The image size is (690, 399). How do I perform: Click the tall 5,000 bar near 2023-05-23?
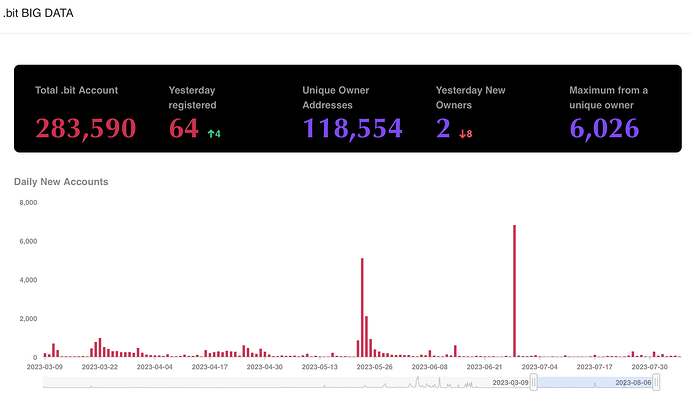coord(362,307)
